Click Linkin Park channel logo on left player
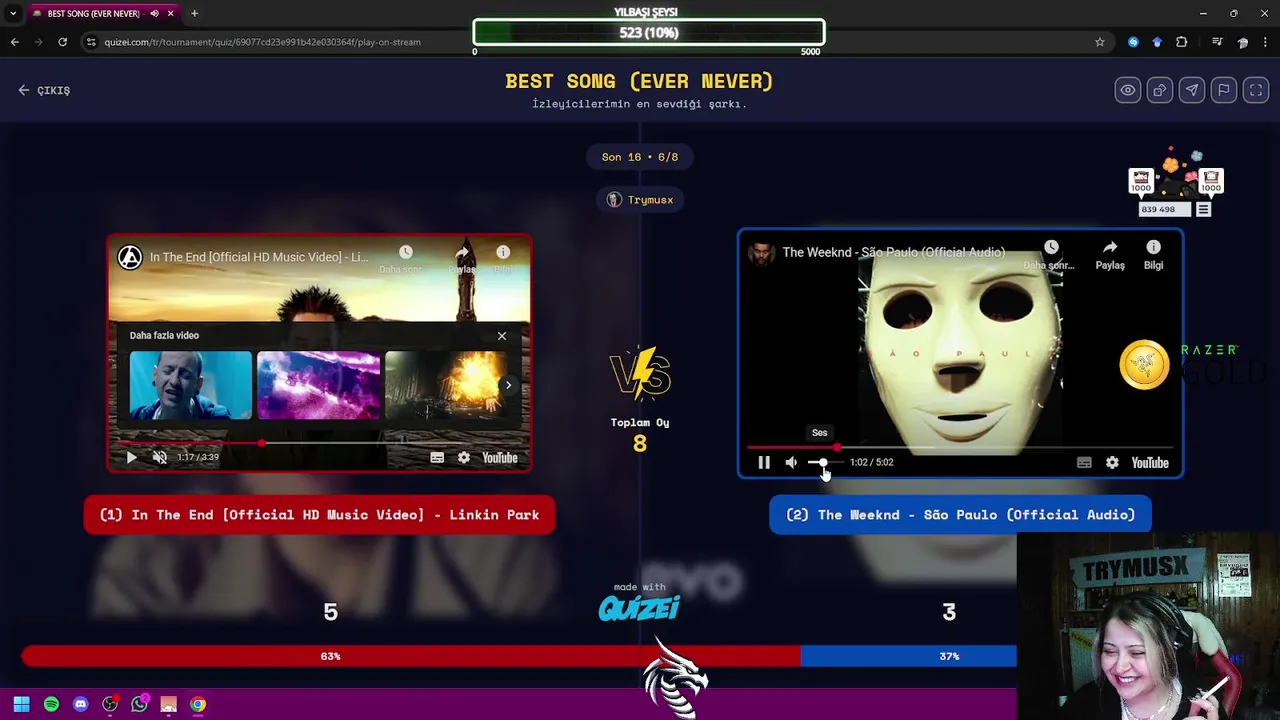 coord(130,257)
